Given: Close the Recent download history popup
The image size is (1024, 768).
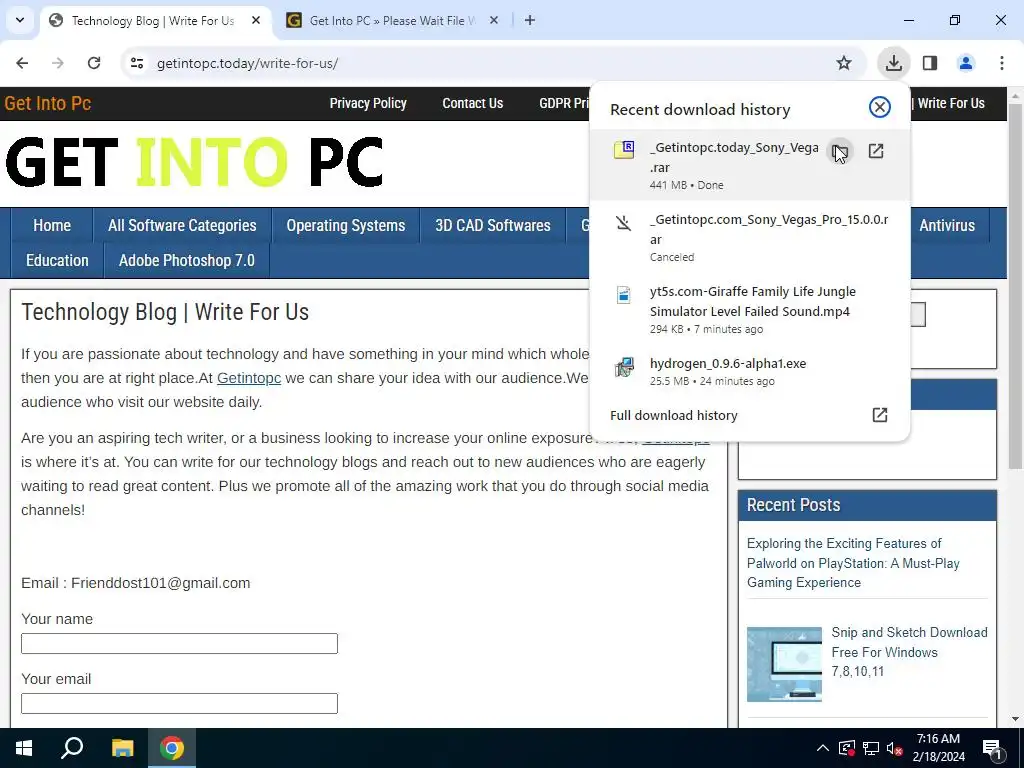Looking at the screenshot, I should point(880,107).
